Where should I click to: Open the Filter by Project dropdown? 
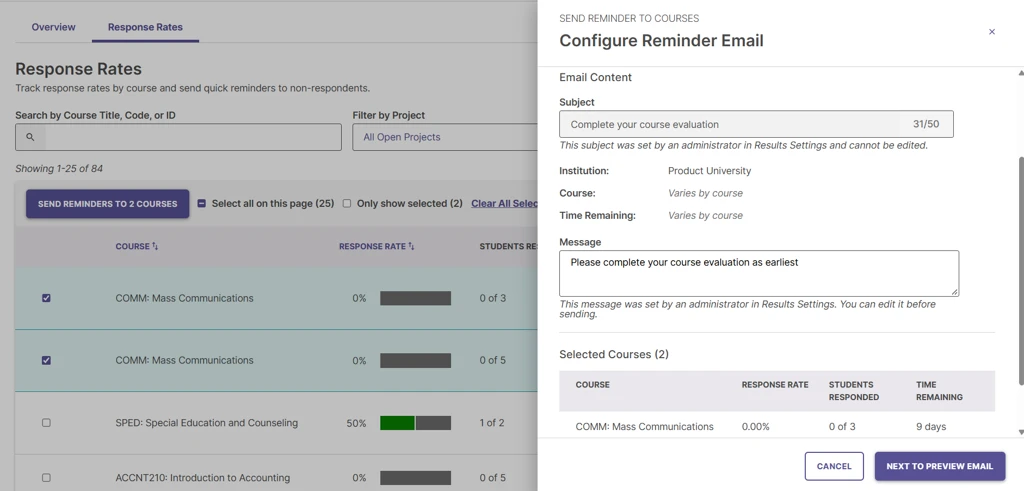(x=445, y=137)
